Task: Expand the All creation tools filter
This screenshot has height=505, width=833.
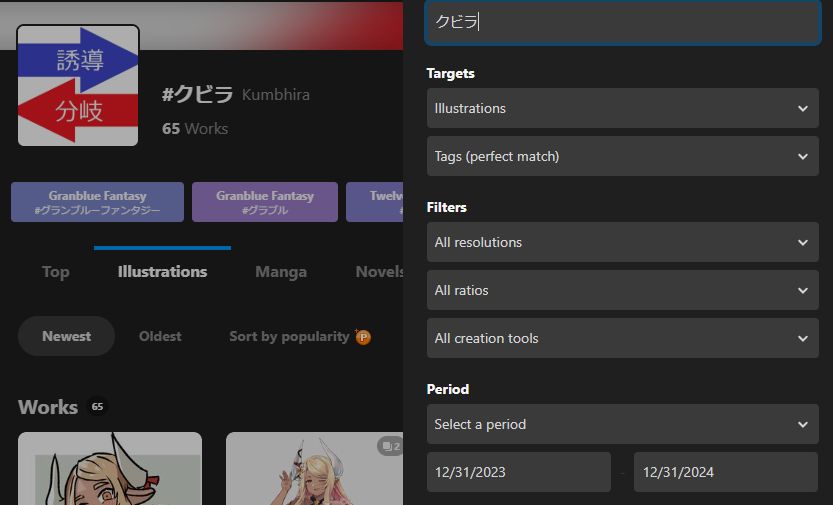Action: pyautogui.click(x=623, y=338)
